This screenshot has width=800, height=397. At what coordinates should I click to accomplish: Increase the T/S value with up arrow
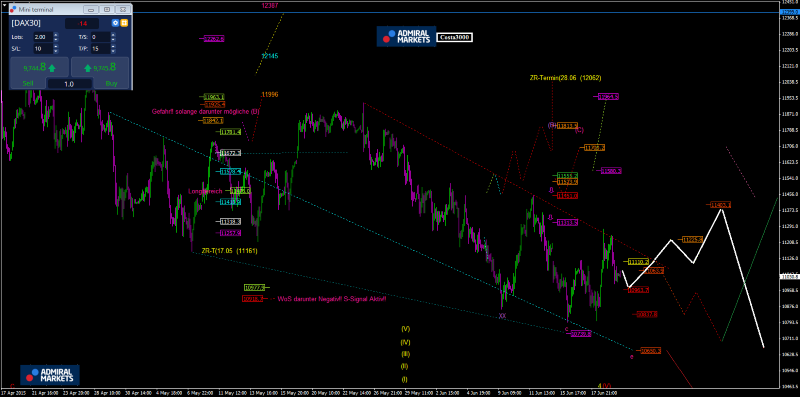[x=113, y=35]
